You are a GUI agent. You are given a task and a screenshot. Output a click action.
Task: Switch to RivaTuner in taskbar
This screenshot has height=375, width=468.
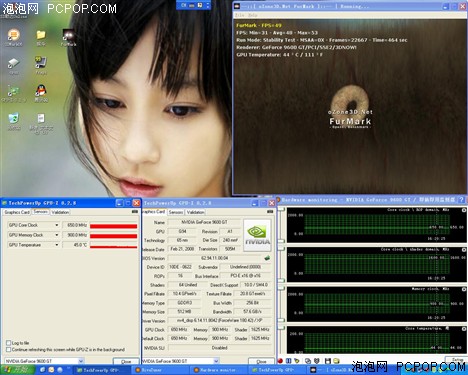click(159, 370)
